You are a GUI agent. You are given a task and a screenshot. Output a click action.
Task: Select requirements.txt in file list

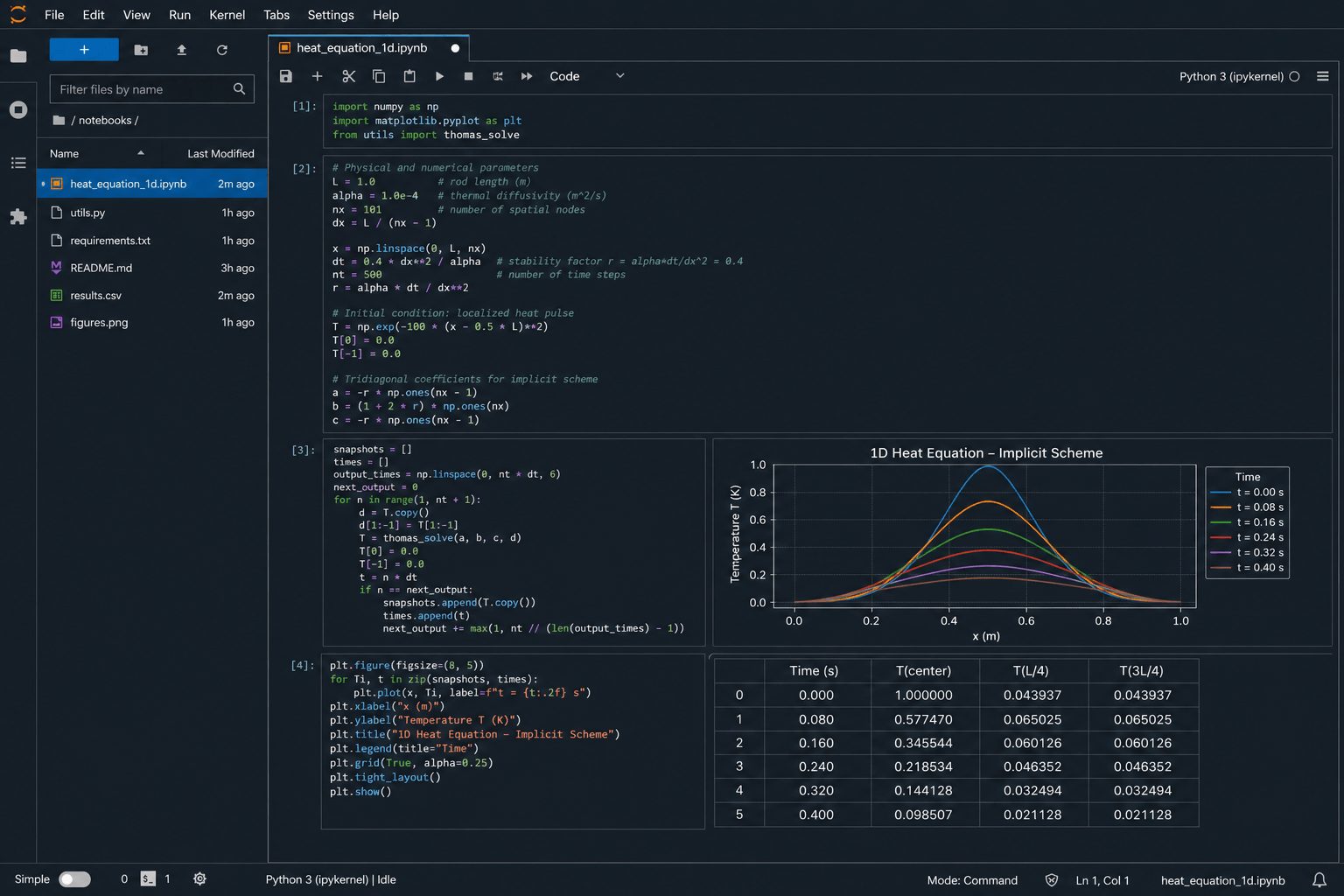click(152, 241)
